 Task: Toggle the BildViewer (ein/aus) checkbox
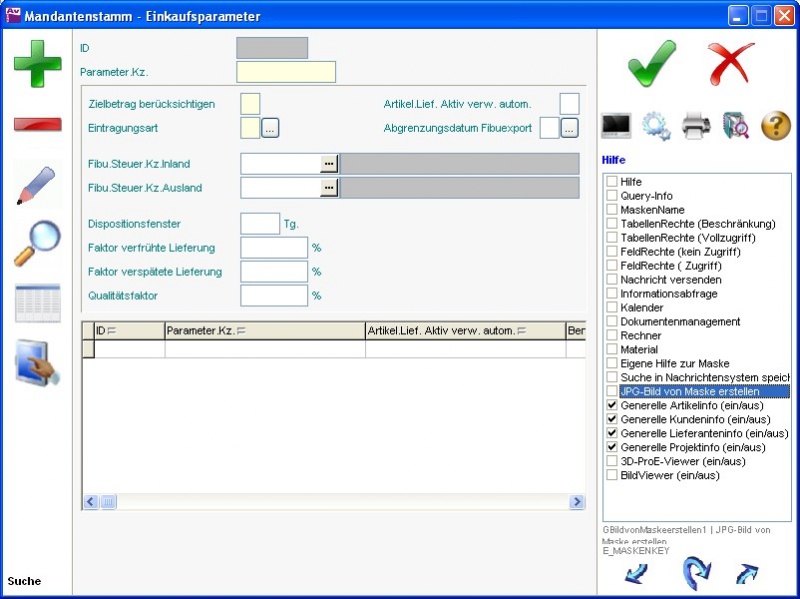click(x=612, y=476)
